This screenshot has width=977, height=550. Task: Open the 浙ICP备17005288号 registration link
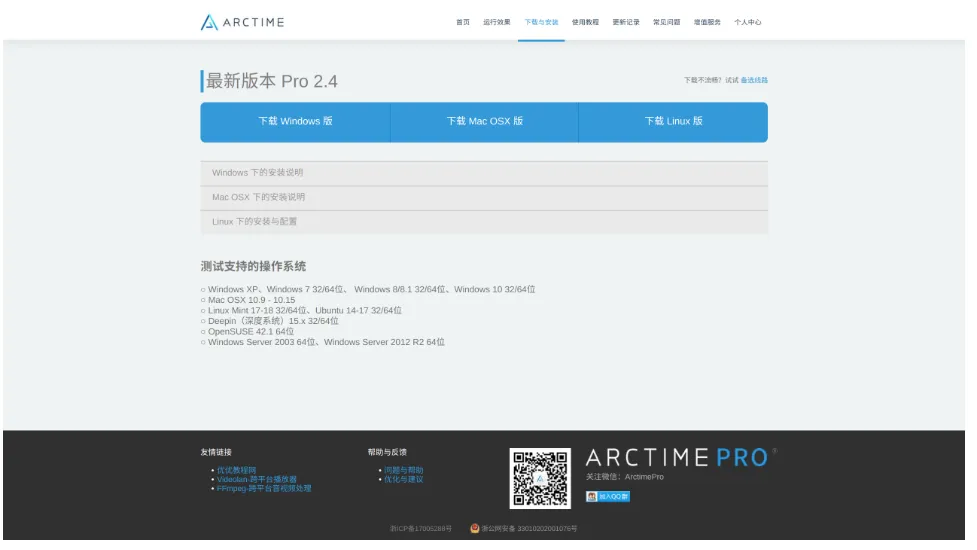[421, 529]
